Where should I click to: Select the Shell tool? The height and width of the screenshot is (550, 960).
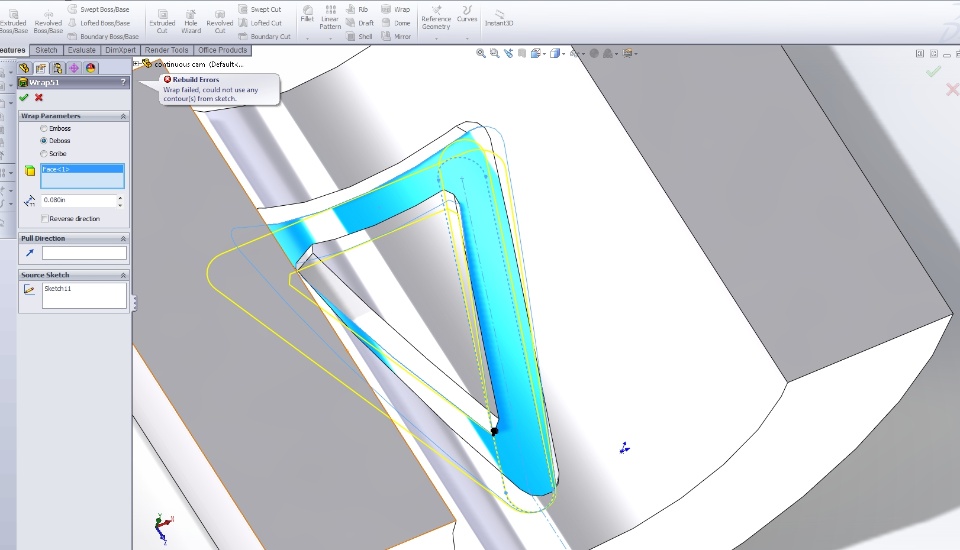click(359, 36)
